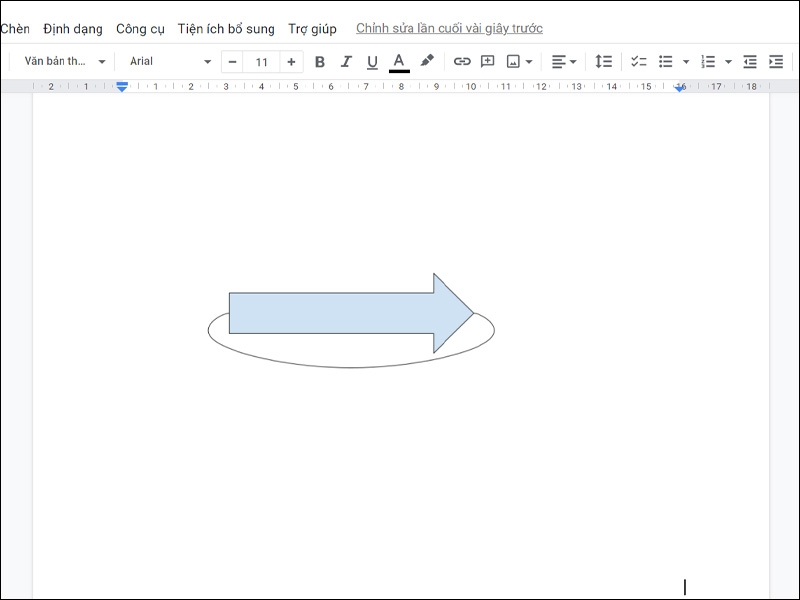Increase indent

776,62
